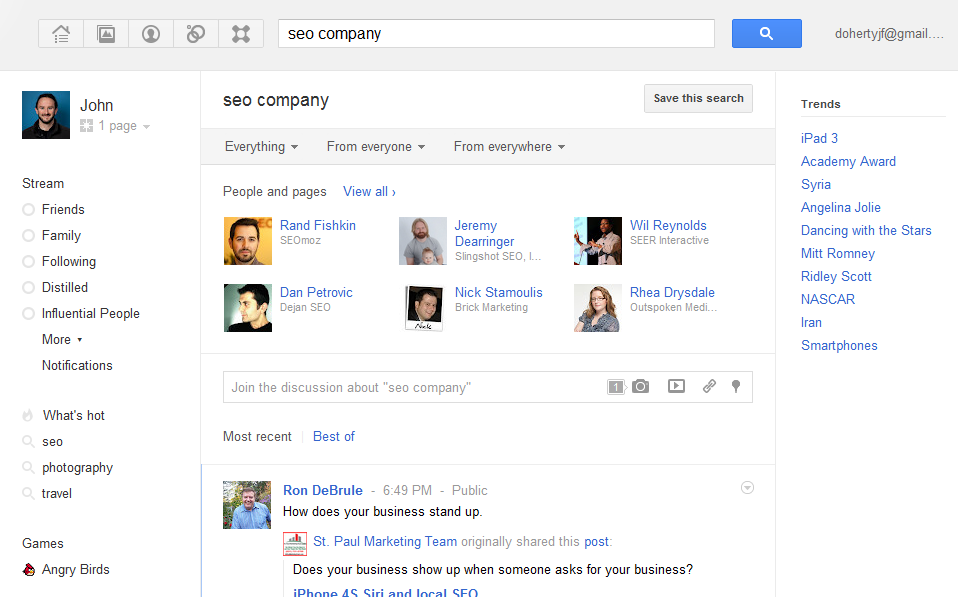The image size is (958, 597).
Task: Add location with the pin icon
Action: coord(736,386)
